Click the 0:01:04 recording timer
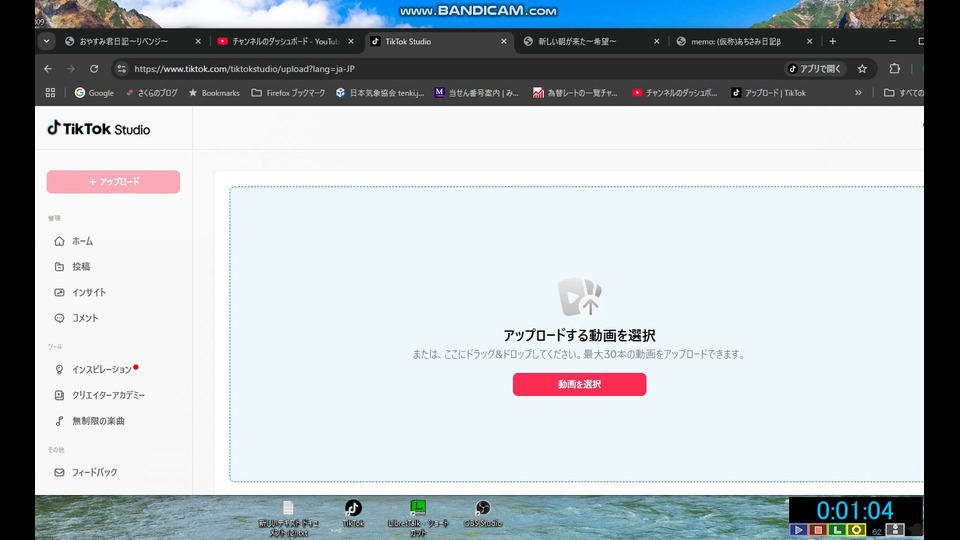 pyautogui.click(x=855, y=510)
